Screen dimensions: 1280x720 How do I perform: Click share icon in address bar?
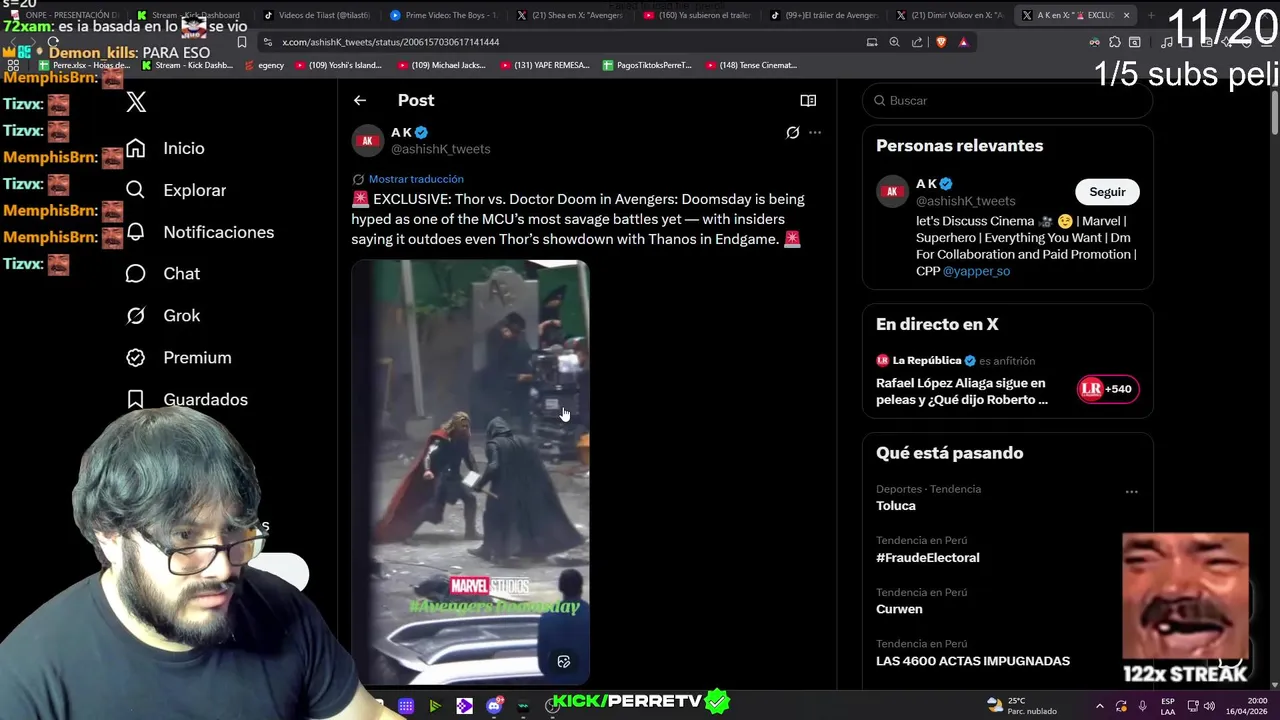pyautogui.click(x=917, y=42)
